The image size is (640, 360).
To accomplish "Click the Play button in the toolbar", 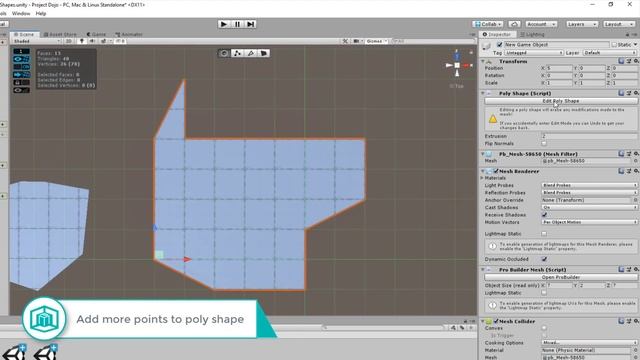I will [224, 24].
